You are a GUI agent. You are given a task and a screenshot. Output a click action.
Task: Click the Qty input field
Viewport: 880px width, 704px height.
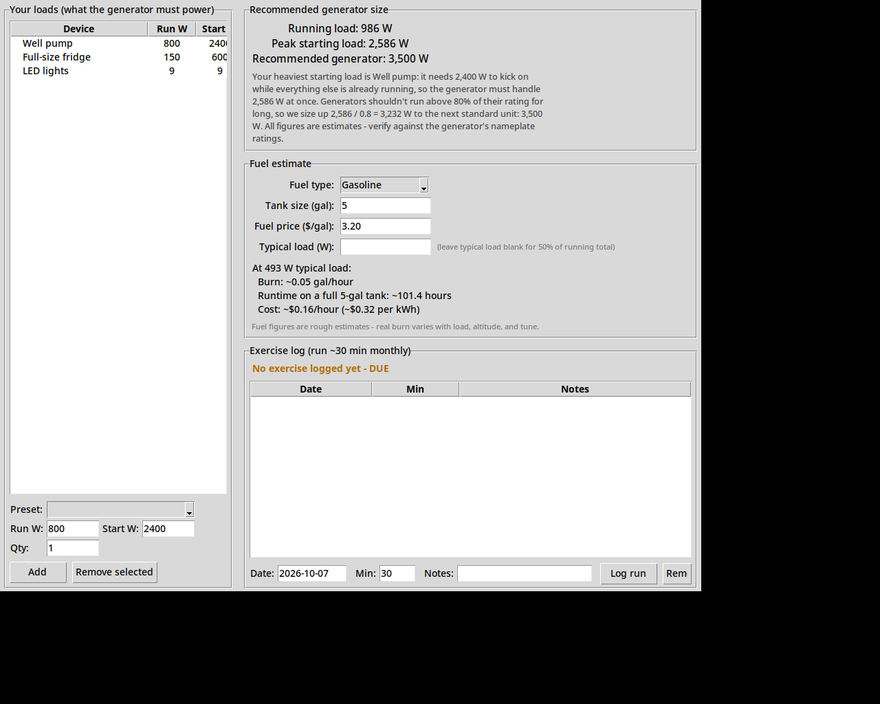pyautogui.click(x=73, y=548)
